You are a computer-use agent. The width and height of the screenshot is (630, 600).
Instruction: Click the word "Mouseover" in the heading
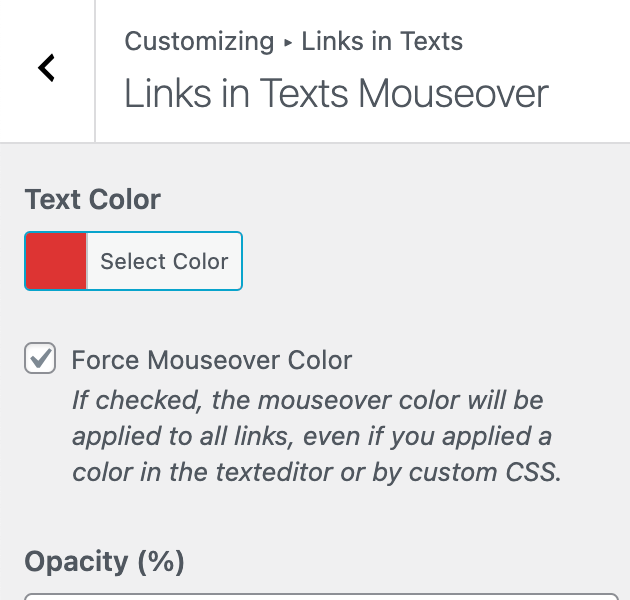(453, 94)
